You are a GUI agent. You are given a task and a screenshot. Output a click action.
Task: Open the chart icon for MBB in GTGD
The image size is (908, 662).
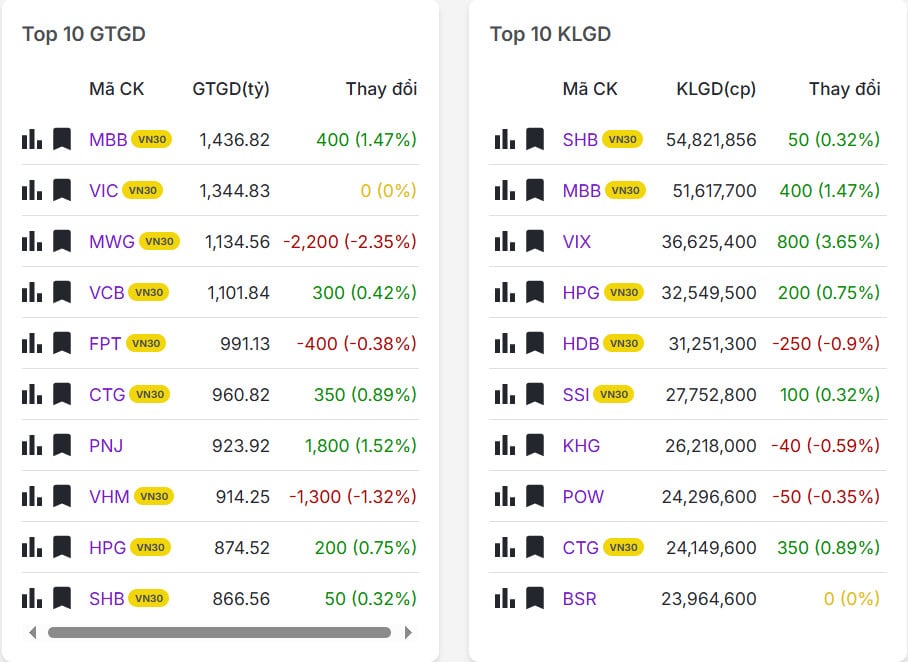click(32, 139)
